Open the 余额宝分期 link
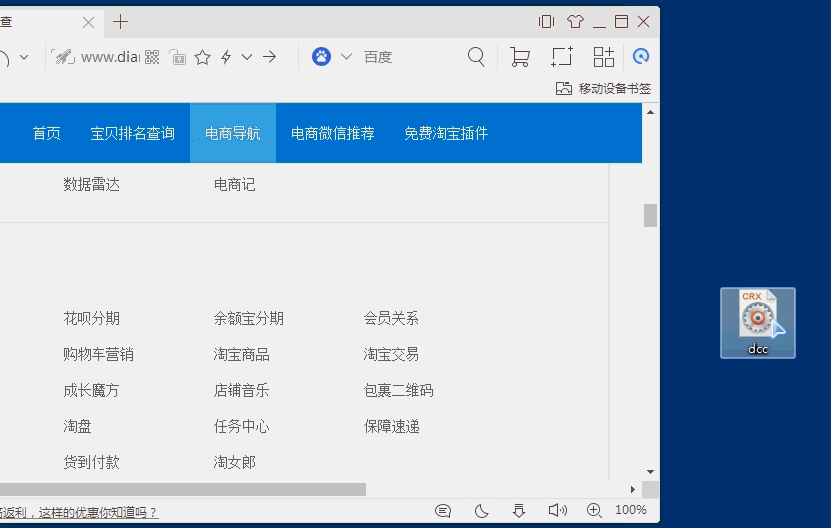The width and height of the screenshot is (831, 528). [x=249, y=318]
